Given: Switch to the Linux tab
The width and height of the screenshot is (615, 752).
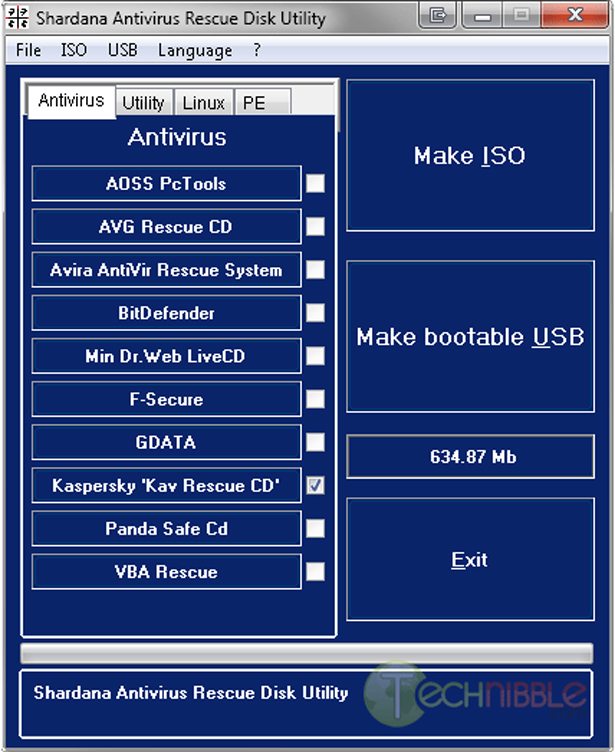Looking at the screenshot, I should click(203, 103).
